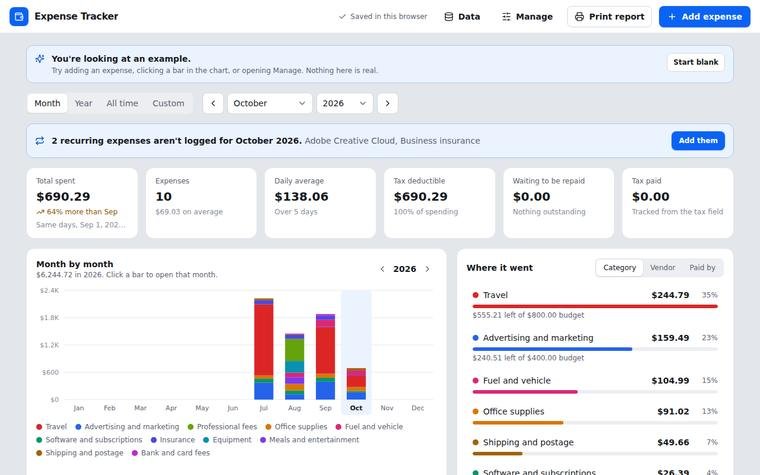760x475 pixels.
Task: Toggle Advertising and marketing legend entry
Action: pyautogui.click(x=127, y=427)
